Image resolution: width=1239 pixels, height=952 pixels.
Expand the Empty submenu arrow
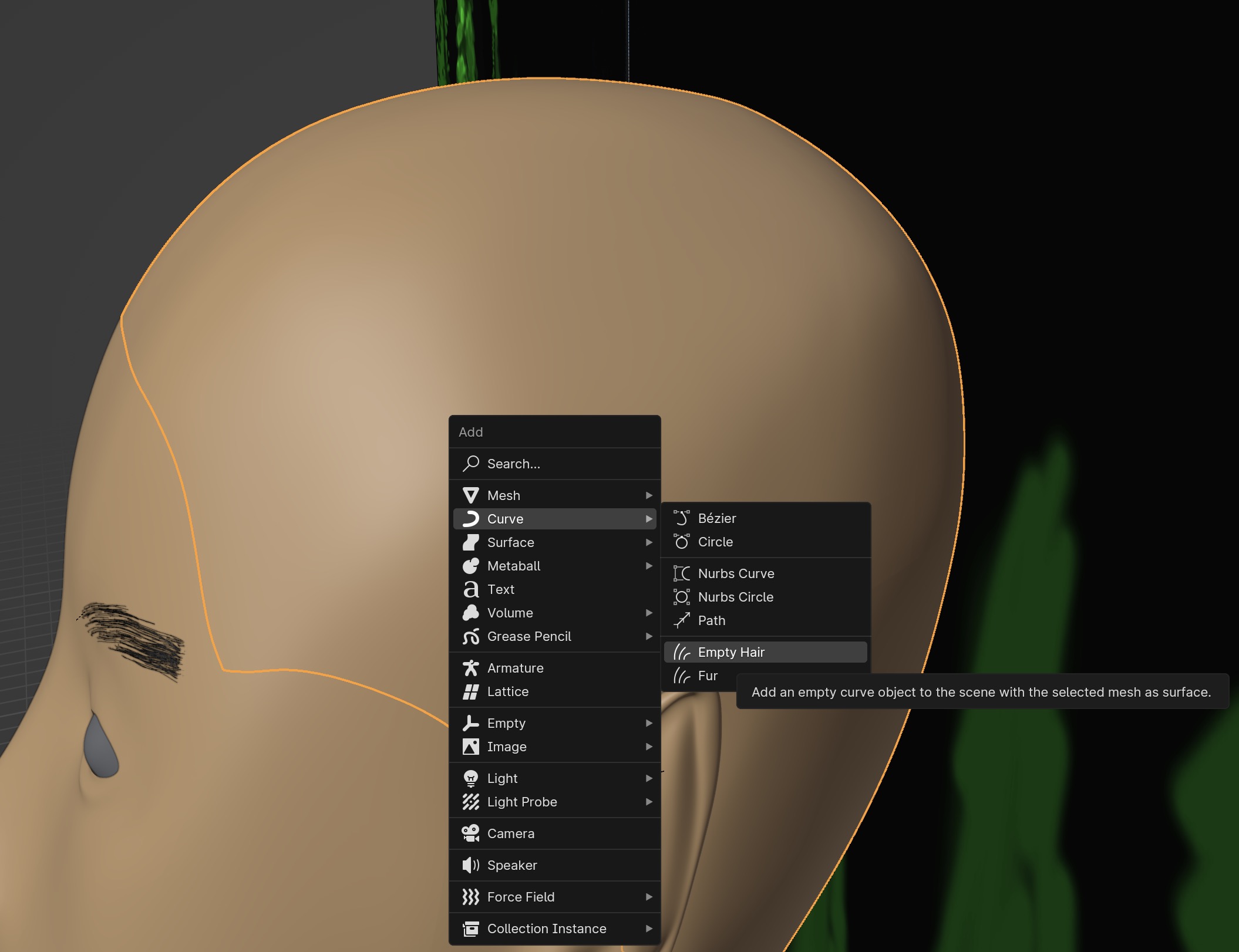tap(649, 723)
